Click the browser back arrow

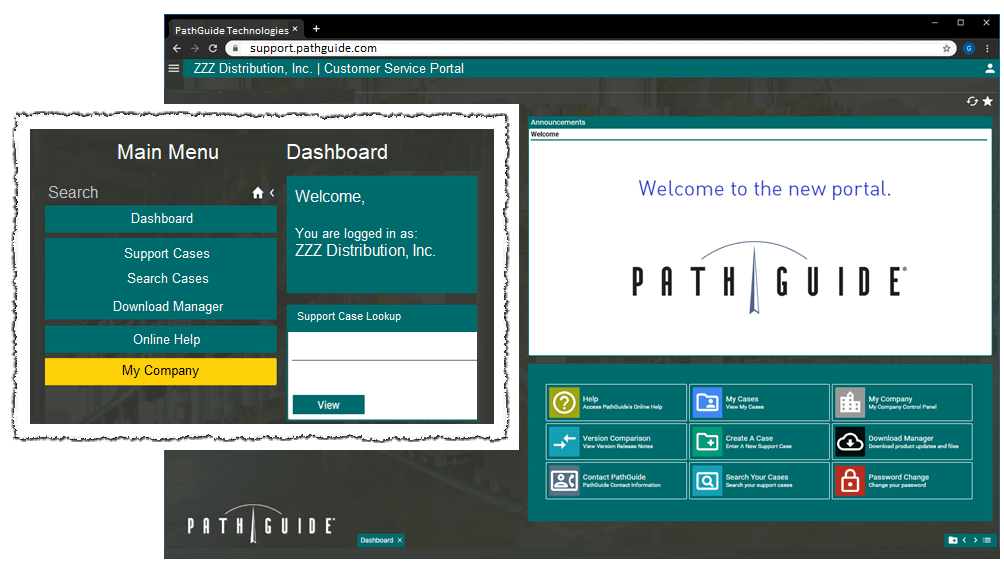(x=177, y=48)
